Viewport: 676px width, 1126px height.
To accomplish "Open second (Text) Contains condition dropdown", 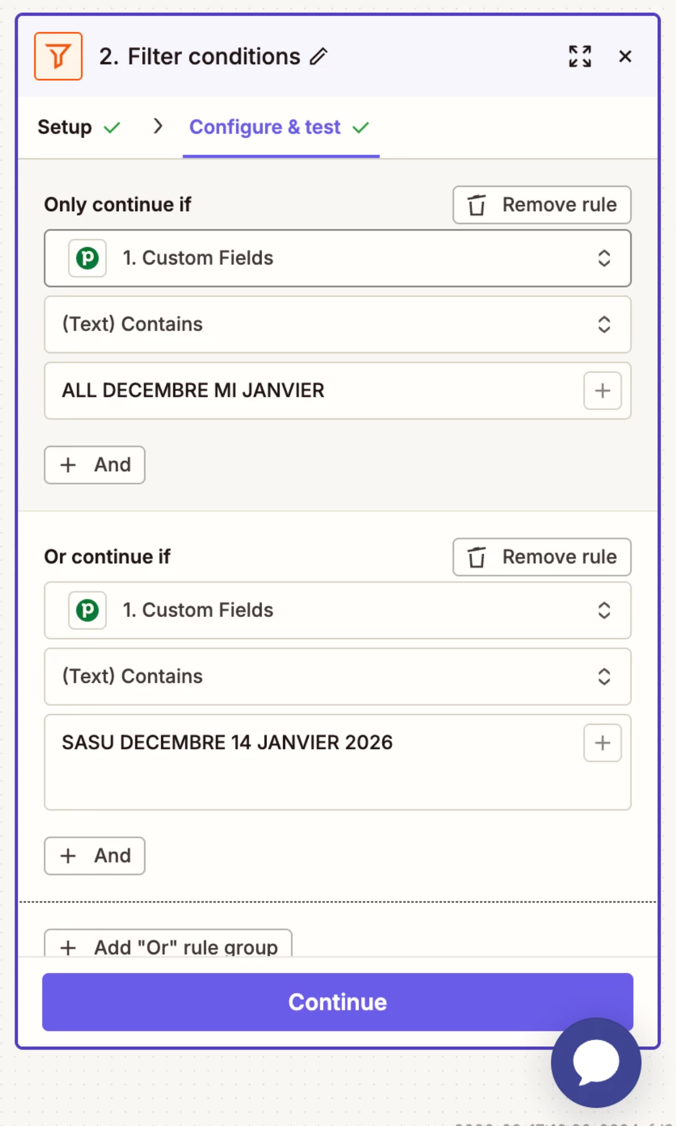I will pyautogui.click(x=337, y=676).
